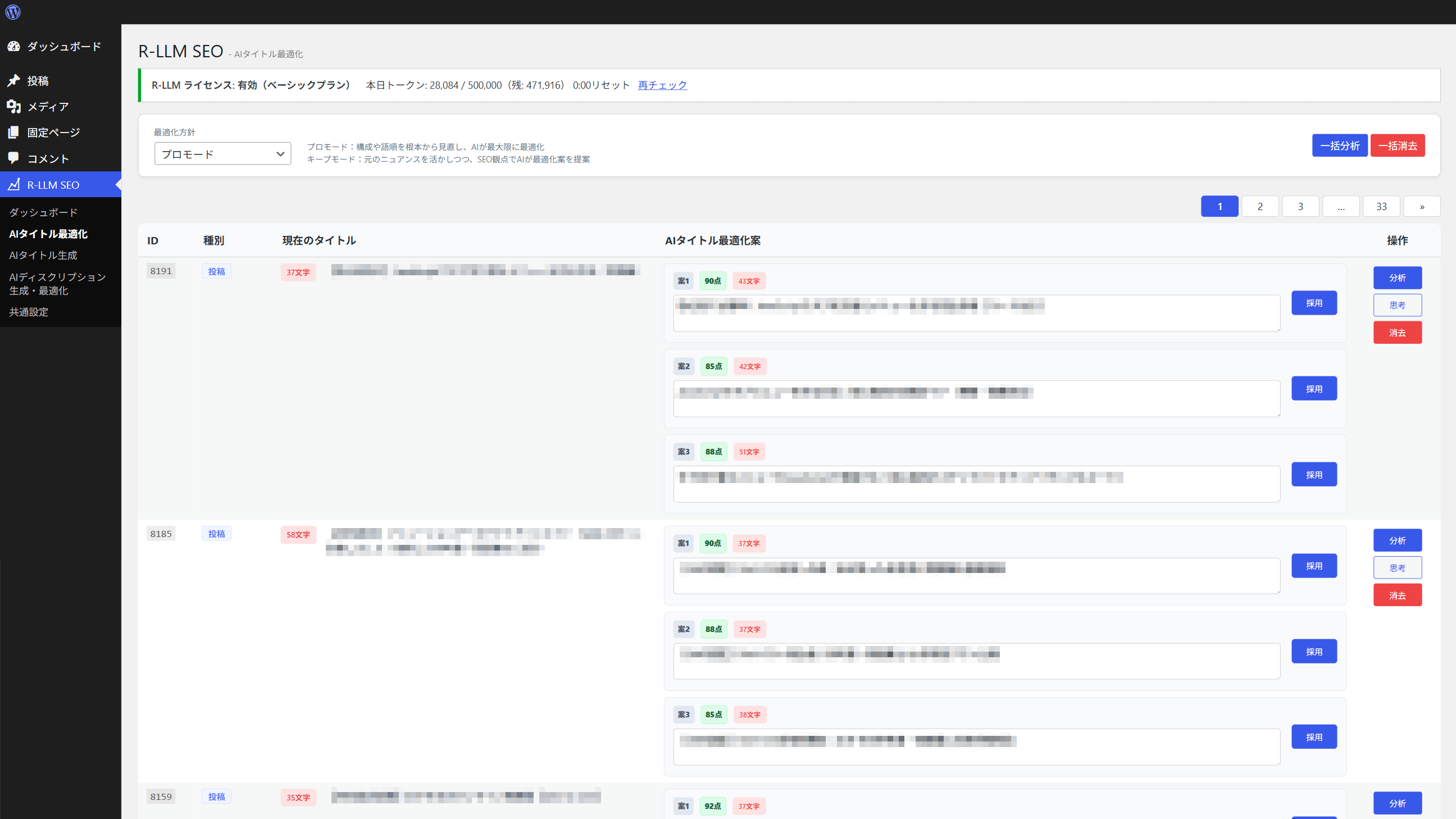Click the 投稿 type badge for ID 8191

(216, 271)
